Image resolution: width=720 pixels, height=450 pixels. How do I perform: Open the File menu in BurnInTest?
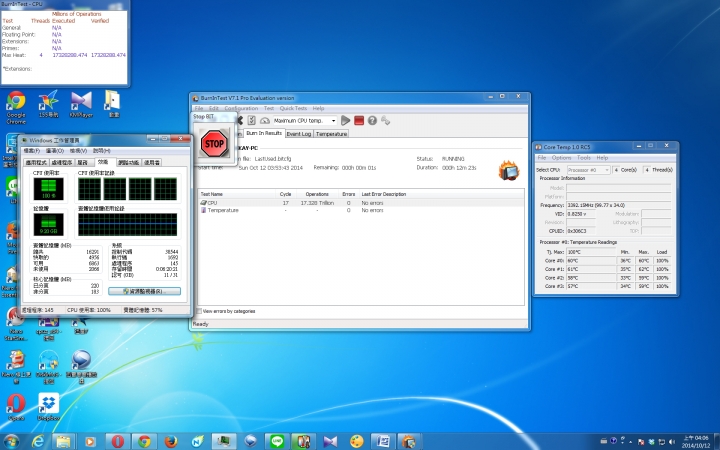(199, 108)
